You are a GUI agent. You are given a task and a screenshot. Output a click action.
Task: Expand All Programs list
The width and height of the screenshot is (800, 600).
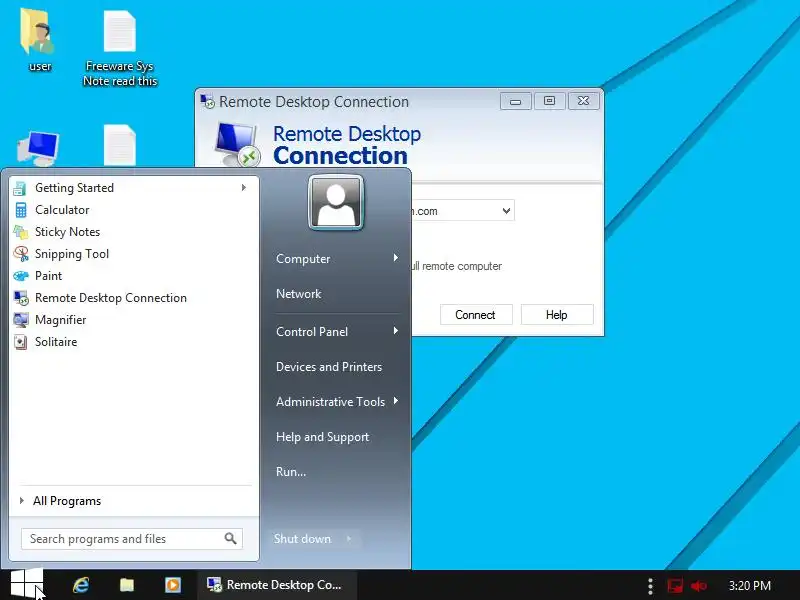point(67,501)
